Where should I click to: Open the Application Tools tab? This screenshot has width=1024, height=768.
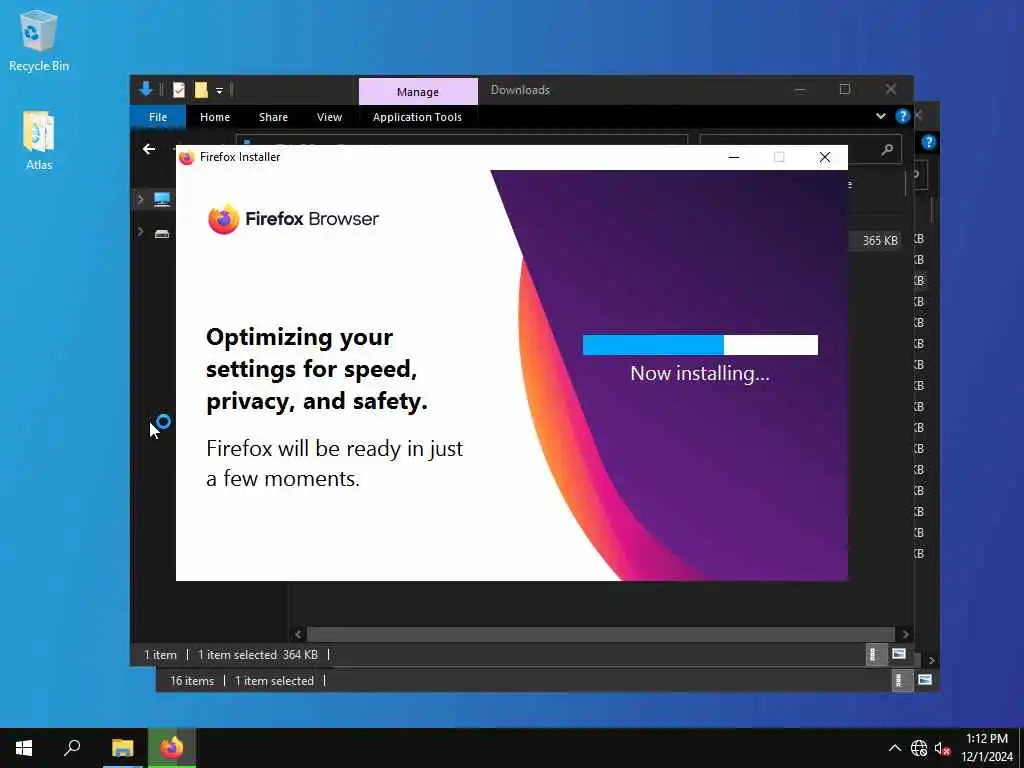tap(417, 117)
